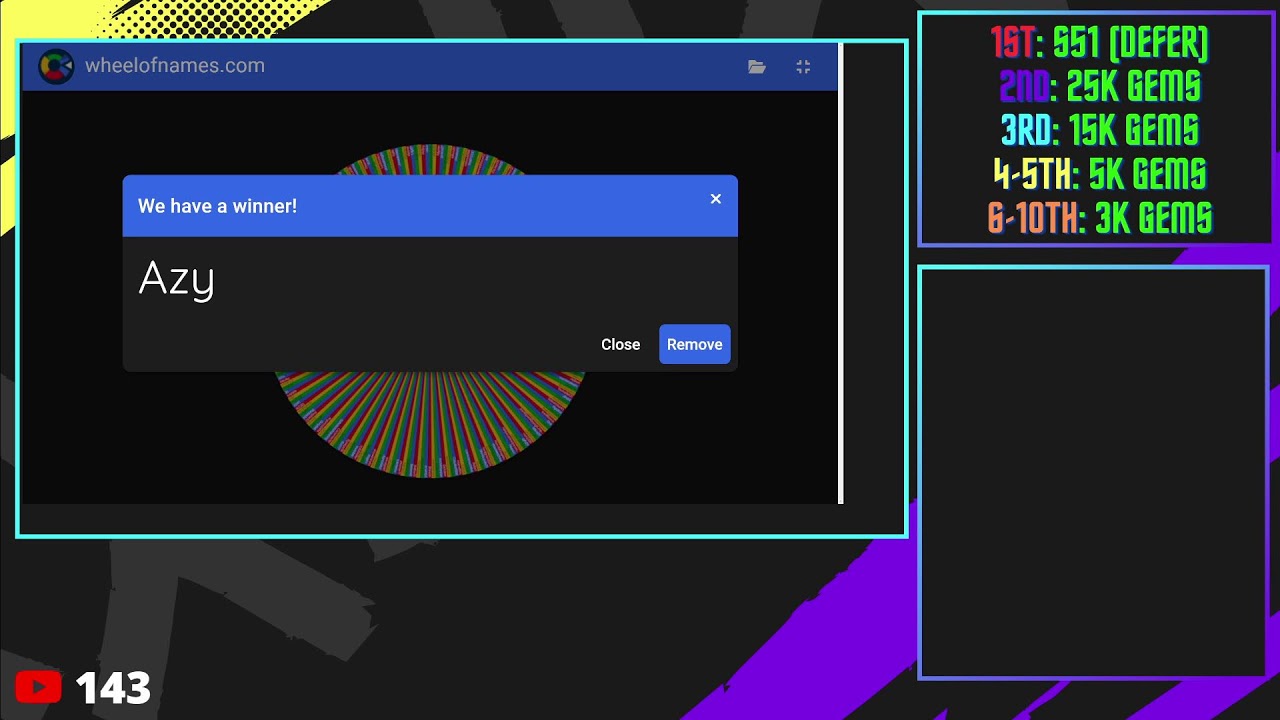1280x720 pixels.
Task: Click the 6-10TH: 3K GEMS prize line
Action: (1100, 217)
